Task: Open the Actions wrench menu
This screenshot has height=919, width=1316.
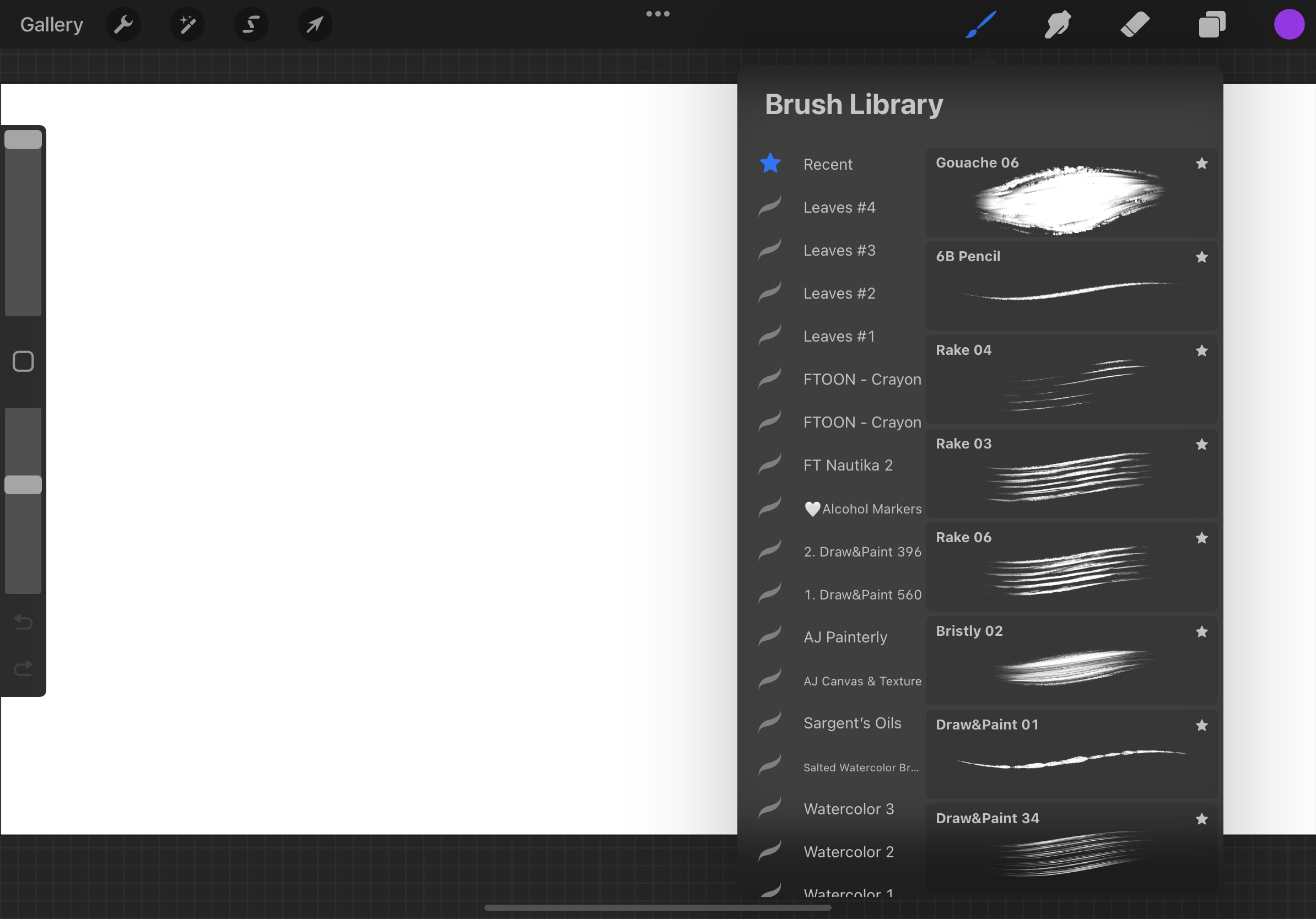Action: pyautogui.click(x=123, y=25)
